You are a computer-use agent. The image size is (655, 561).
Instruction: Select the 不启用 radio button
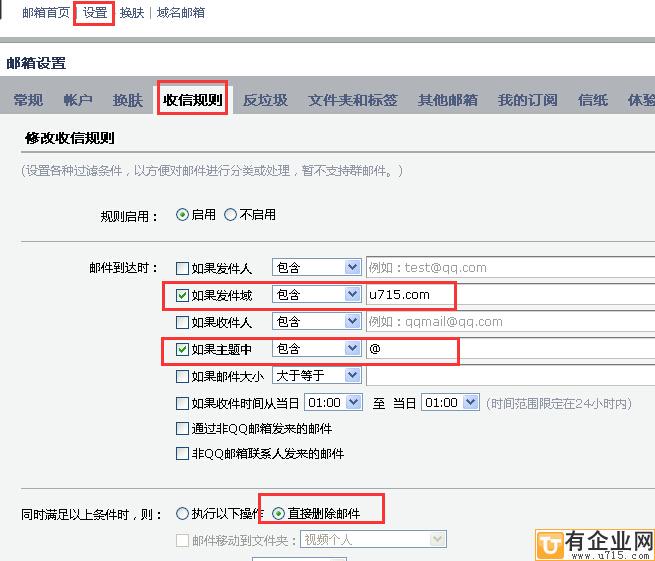231,214
